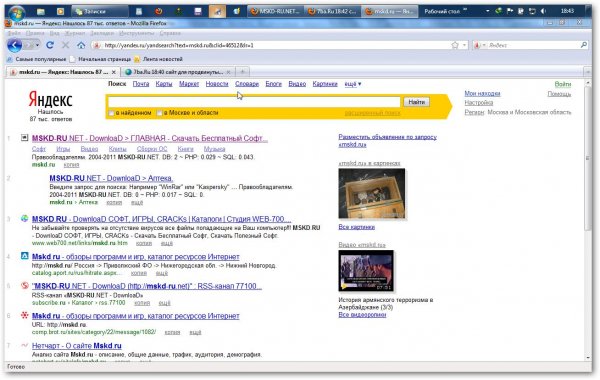Screen dimensions: 600x380
Task: Click the Firefox URL address field
Action: [x=276, y=45]
